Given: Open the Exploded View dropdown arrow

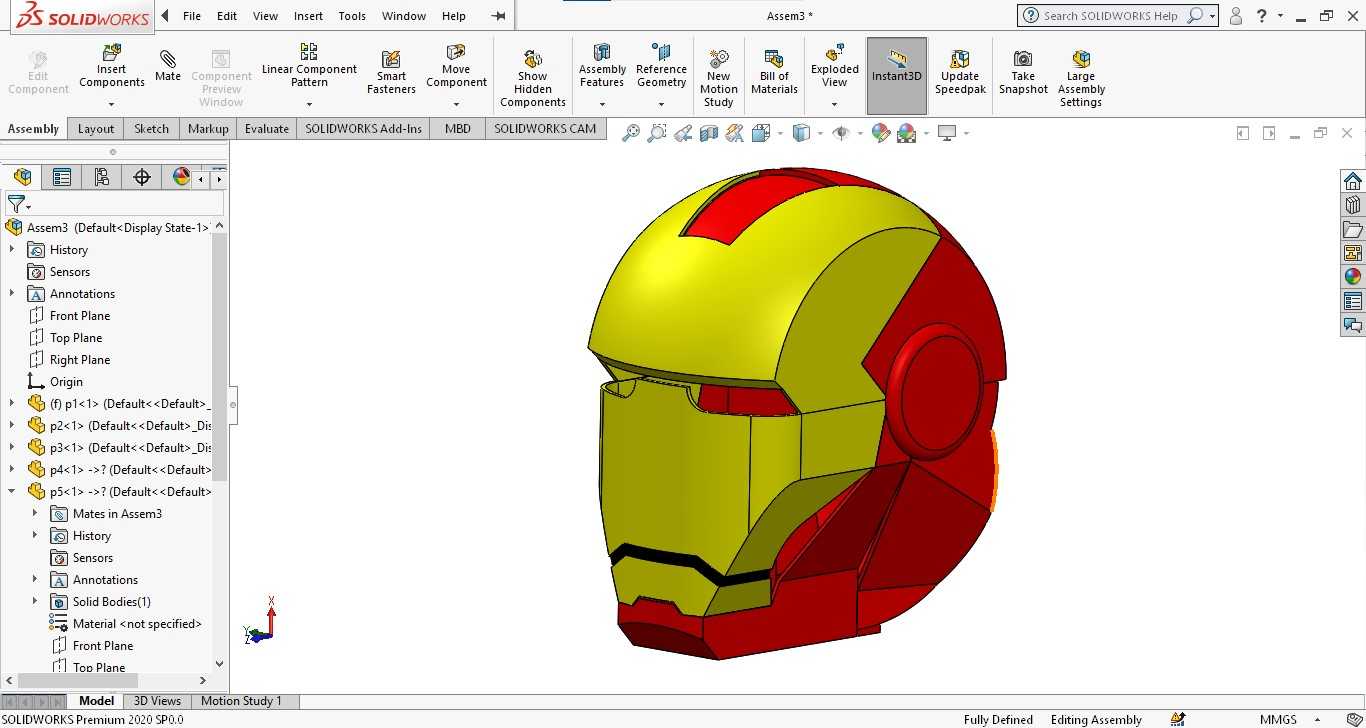Looking at the screenshot, I should [x=834, y=104].
